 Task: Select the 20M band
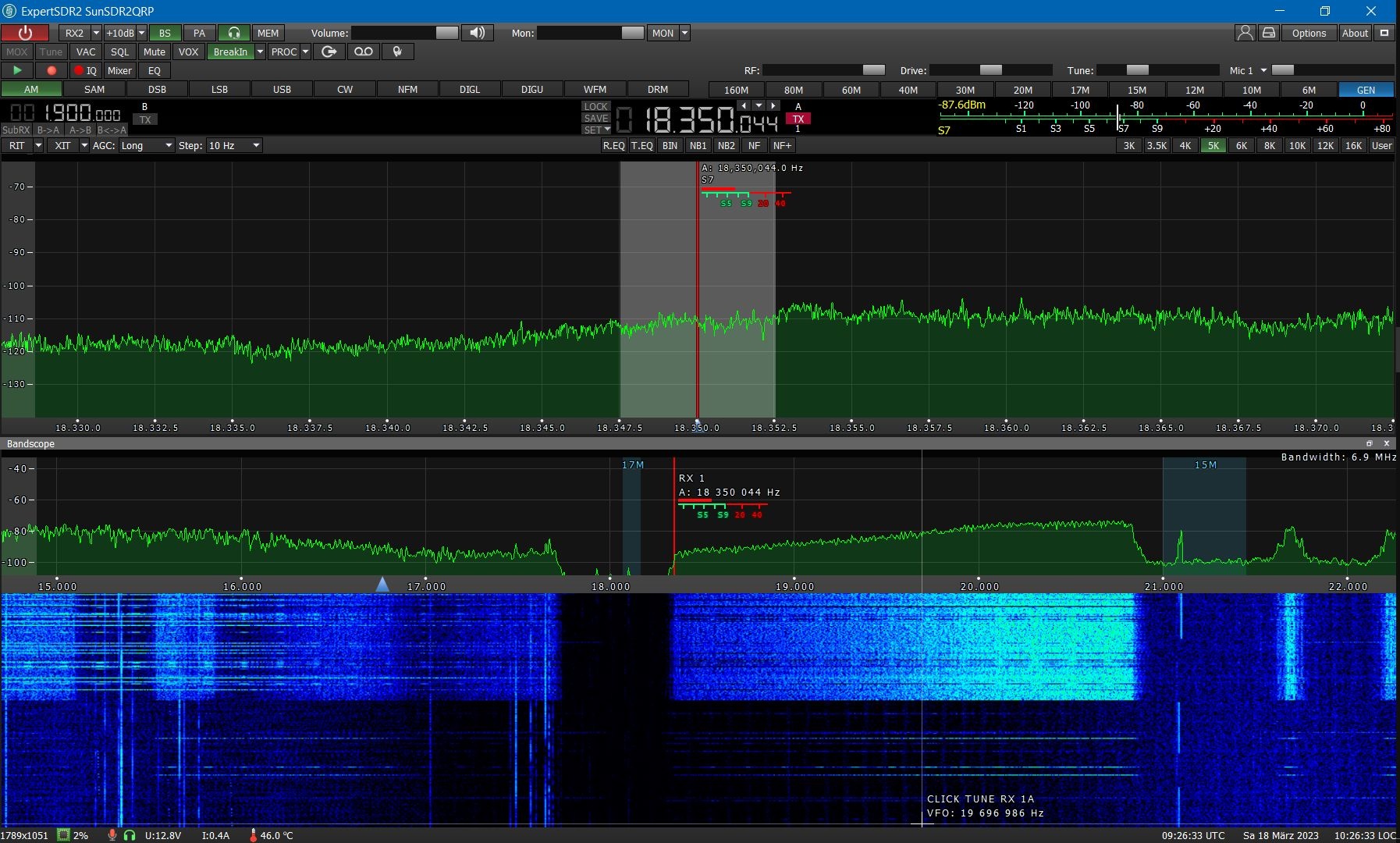click(x=1022, y=90)
